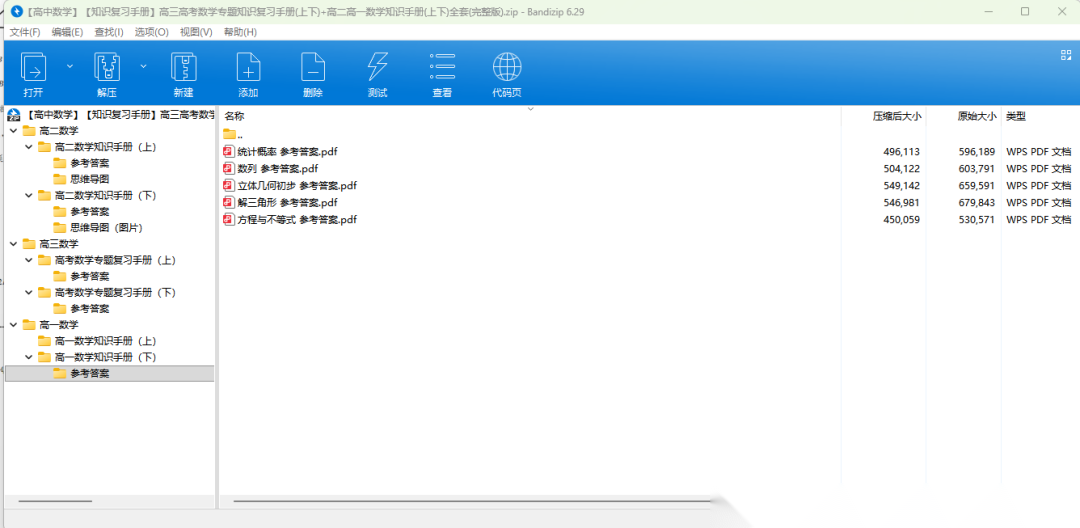
Task: Click the New archive (新建) icon
Action: coord(183,68)
